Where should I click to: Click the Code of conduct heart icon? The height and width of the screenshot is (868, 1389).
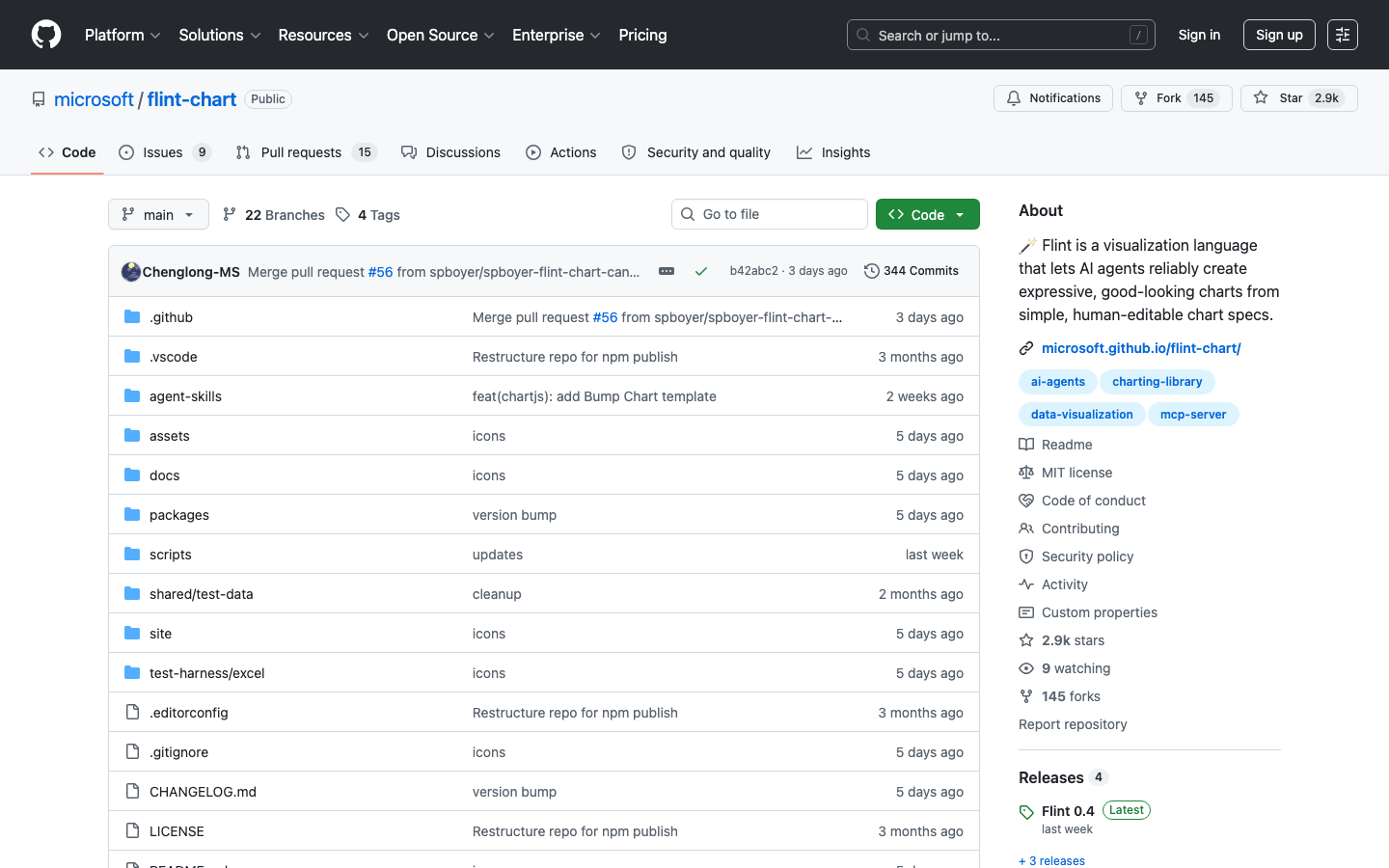(x=1026, y=501)
